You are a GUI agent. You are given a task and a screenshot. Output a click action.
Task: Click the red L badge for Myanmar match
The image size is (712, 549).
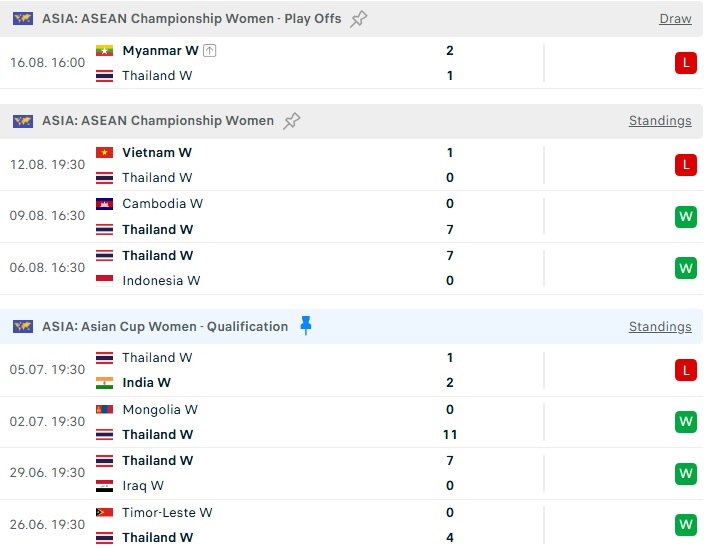pos(686,63)
